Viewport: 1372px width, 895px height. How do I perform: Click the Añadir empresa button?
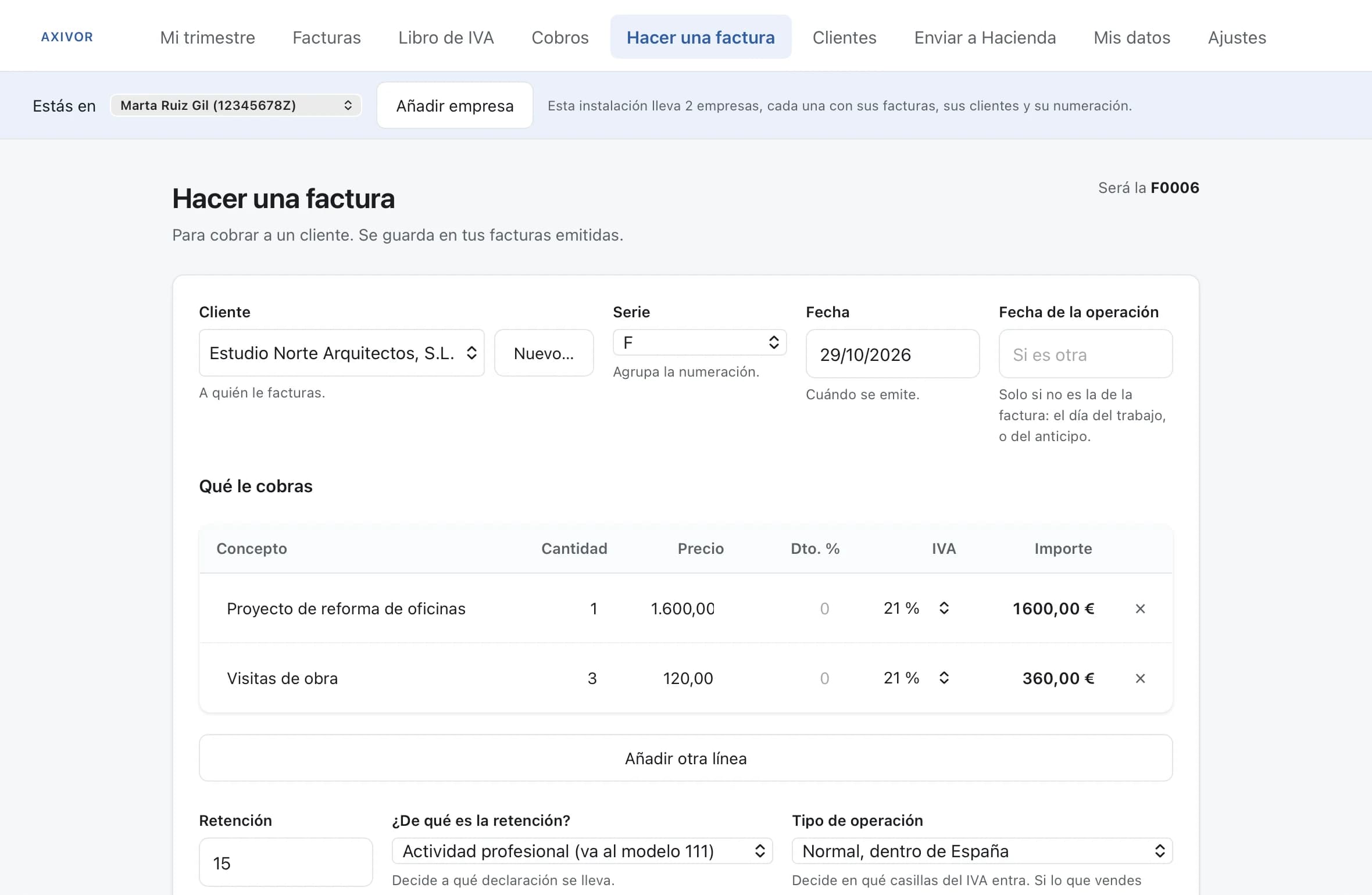(455, 105)
